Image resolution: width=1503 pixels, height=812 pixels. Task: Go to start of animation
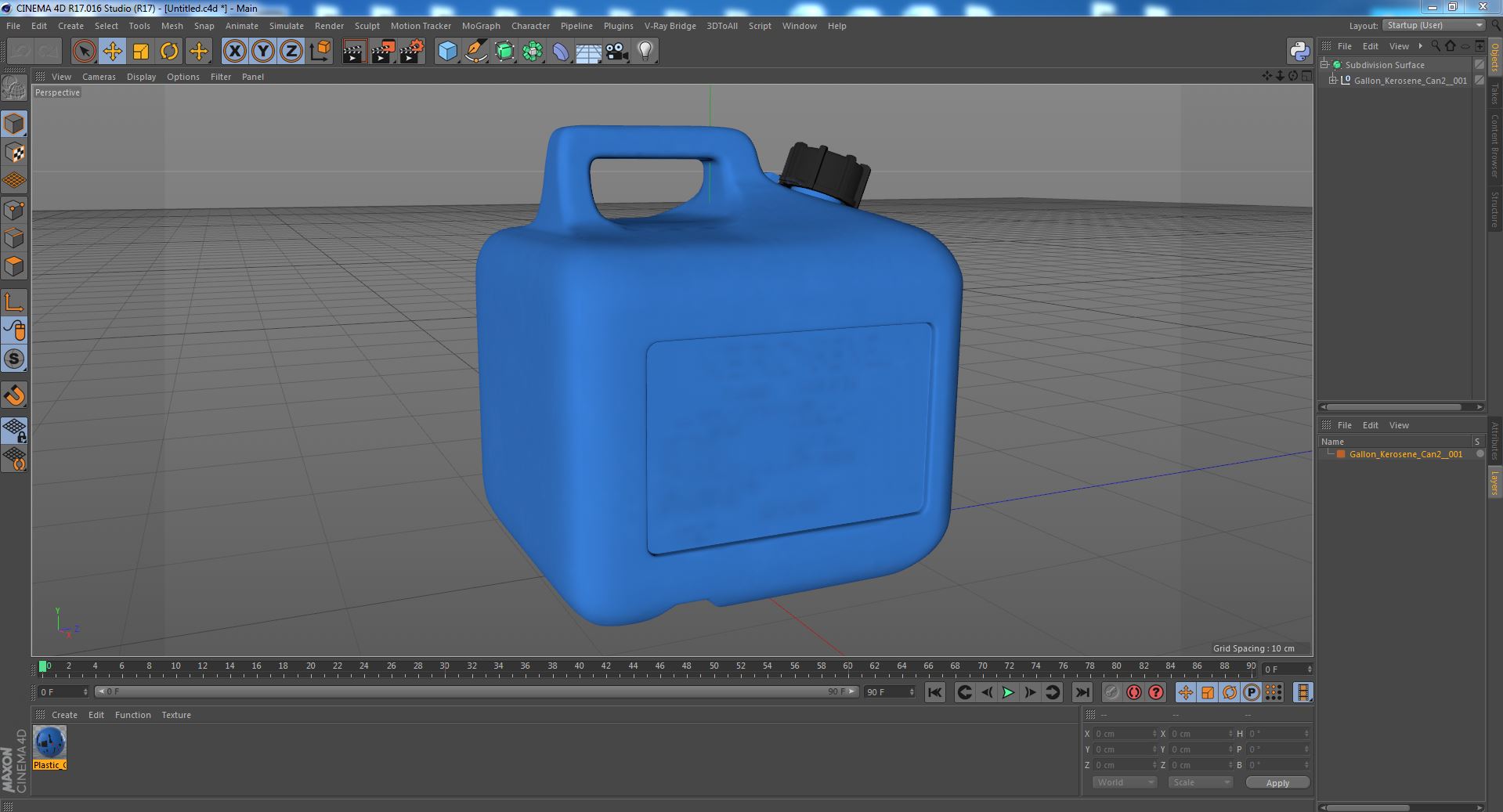pyautogui.click(x=934, y=692)
